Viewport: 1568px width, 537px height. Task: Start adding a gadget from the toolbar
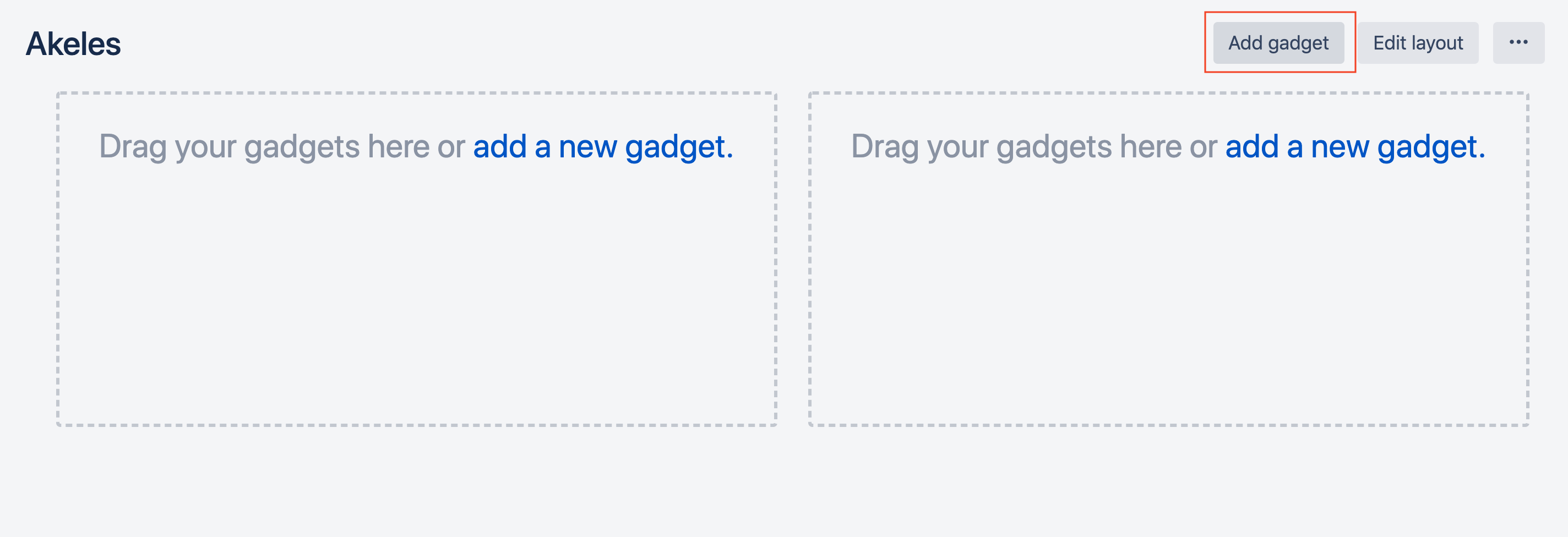point(1278,42)
